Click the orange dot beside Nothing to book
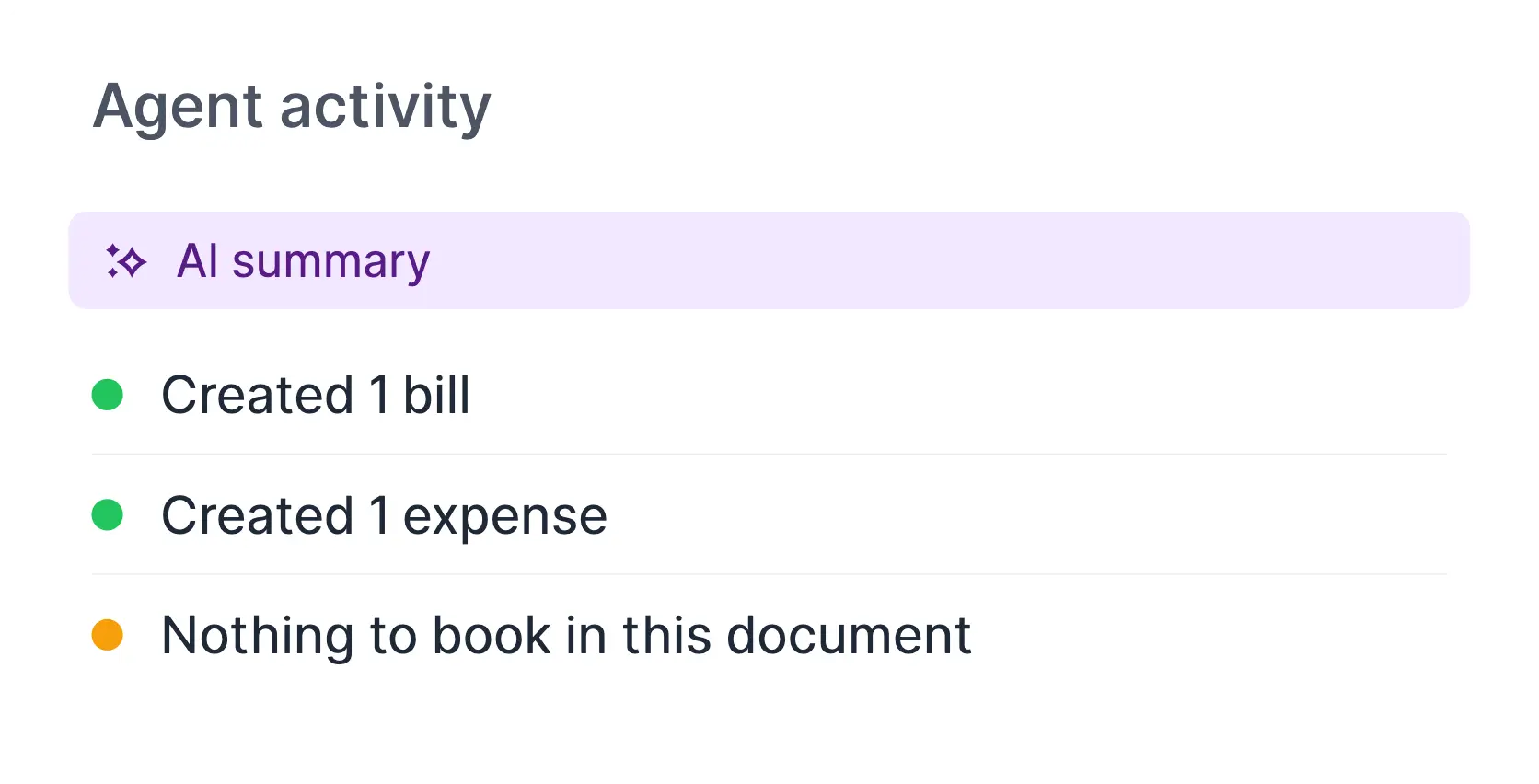This screenshot has width=1539, height=784. (108, 635)
